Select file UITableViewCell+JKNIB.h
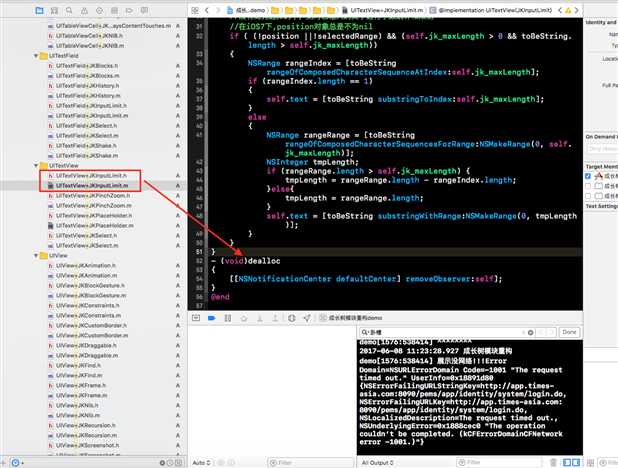This screenshot has height=468, width=618. click(89, 35)
